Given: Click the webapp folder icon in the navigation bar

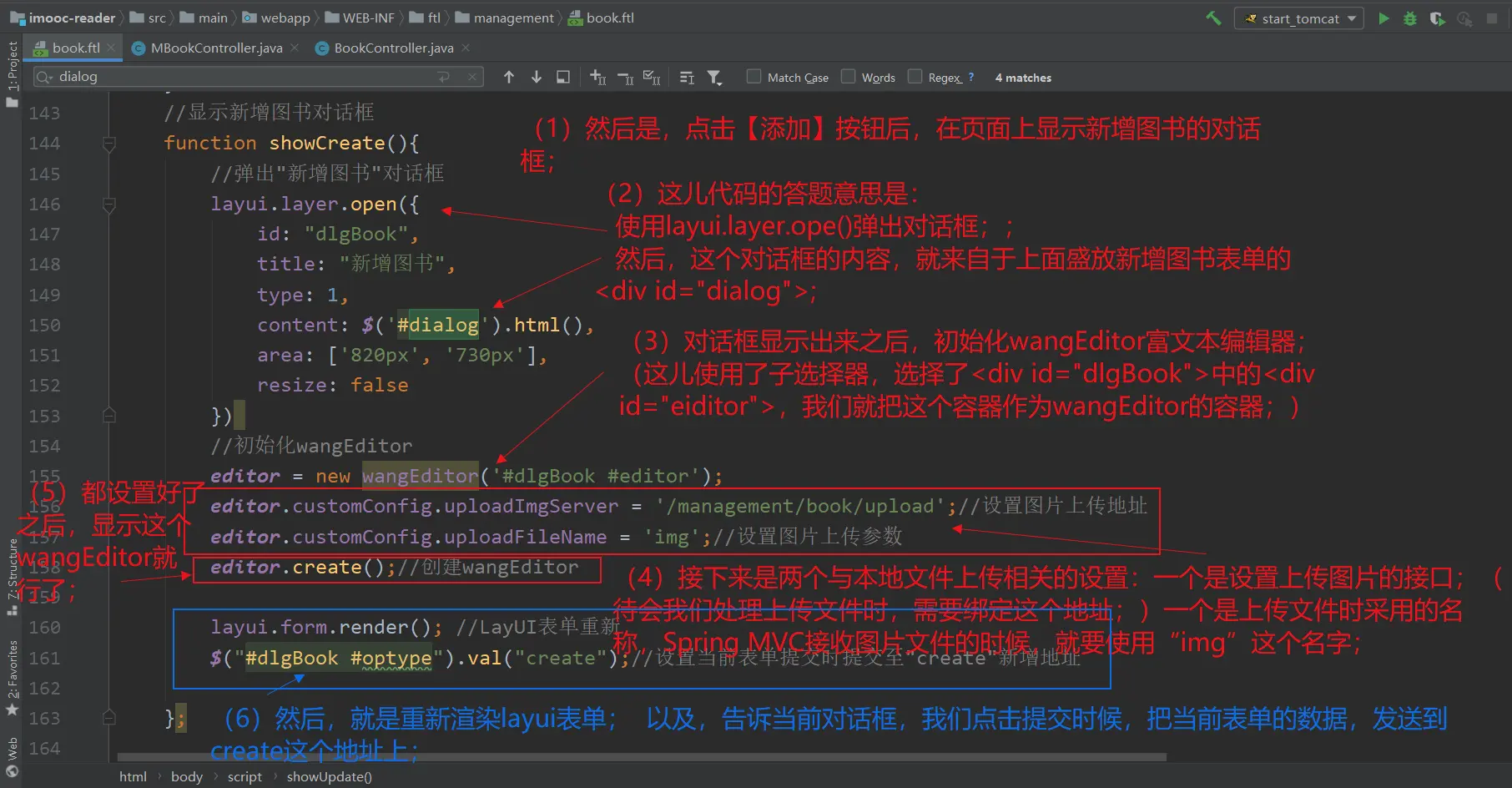Looking at the screenshot, I should pyautogui.click(x=249, y=18).
